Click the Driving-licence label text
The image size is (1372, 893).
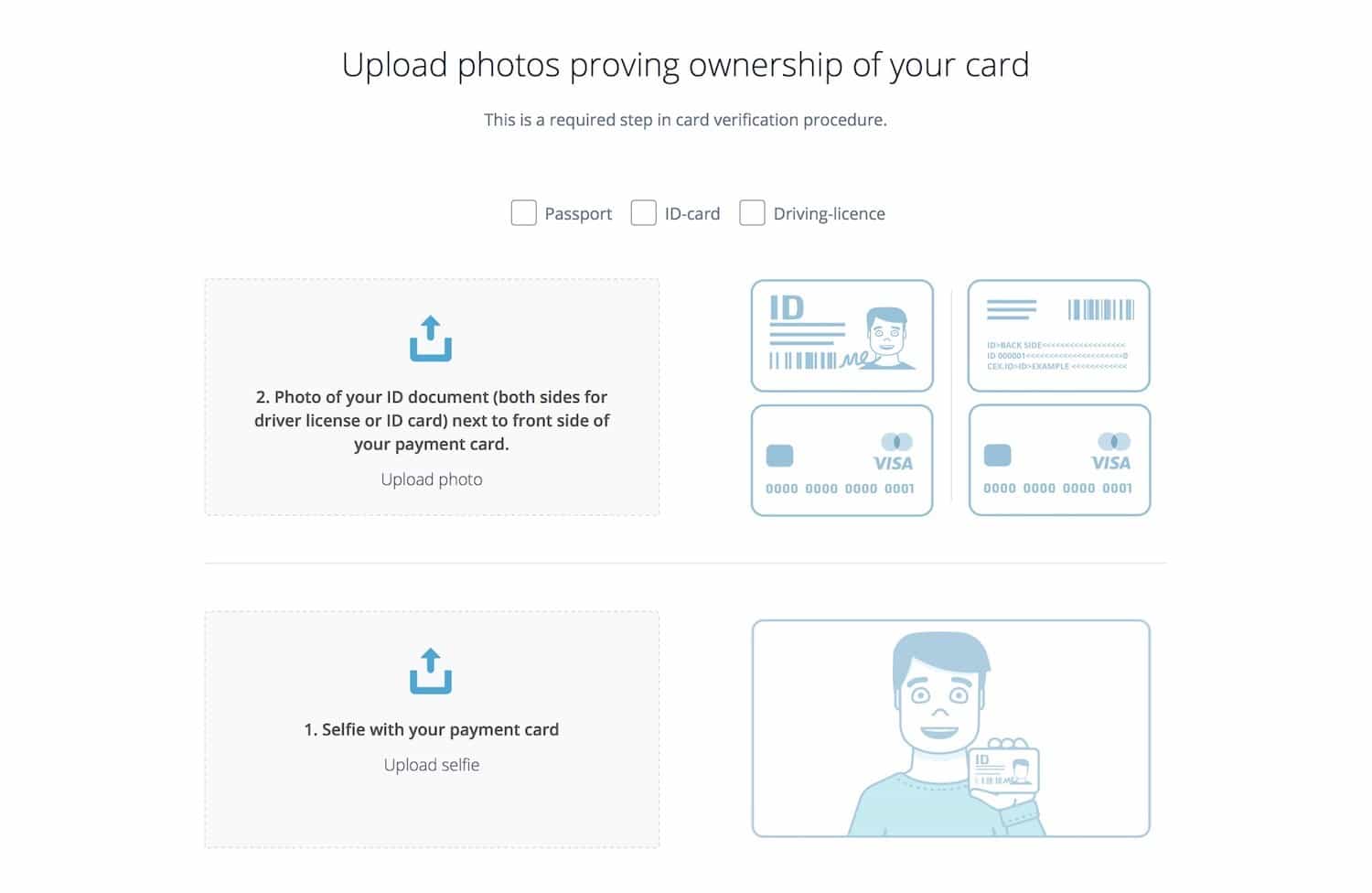830,214
